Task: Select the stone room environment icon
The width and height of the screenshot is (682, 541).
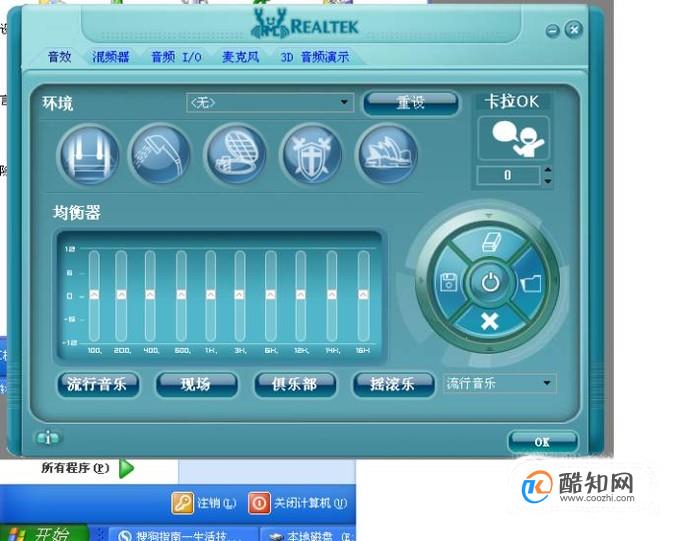Action: [x=88, y=155]
